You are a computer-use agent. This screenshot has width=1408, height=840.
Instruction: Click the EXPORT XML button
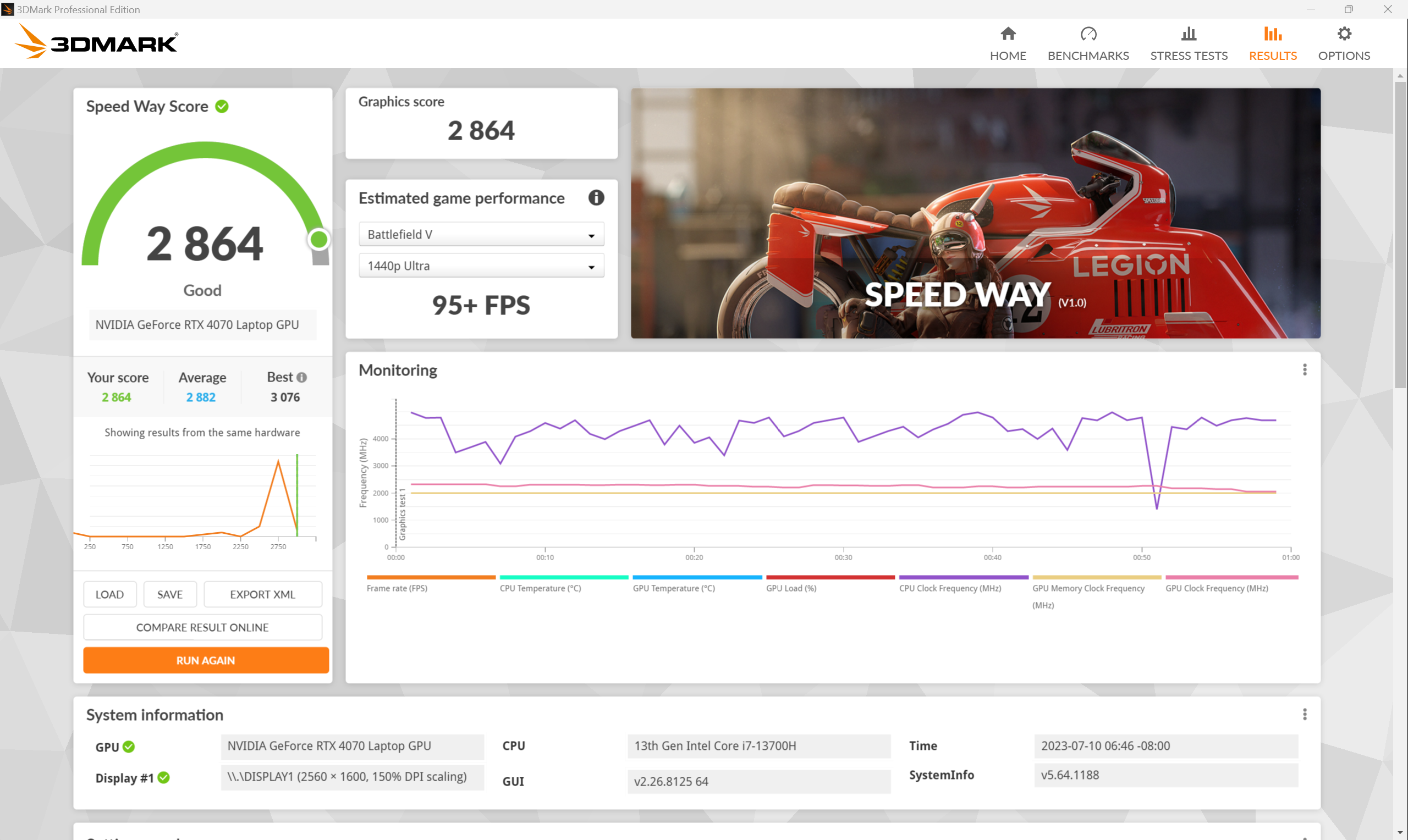point(263,594)
